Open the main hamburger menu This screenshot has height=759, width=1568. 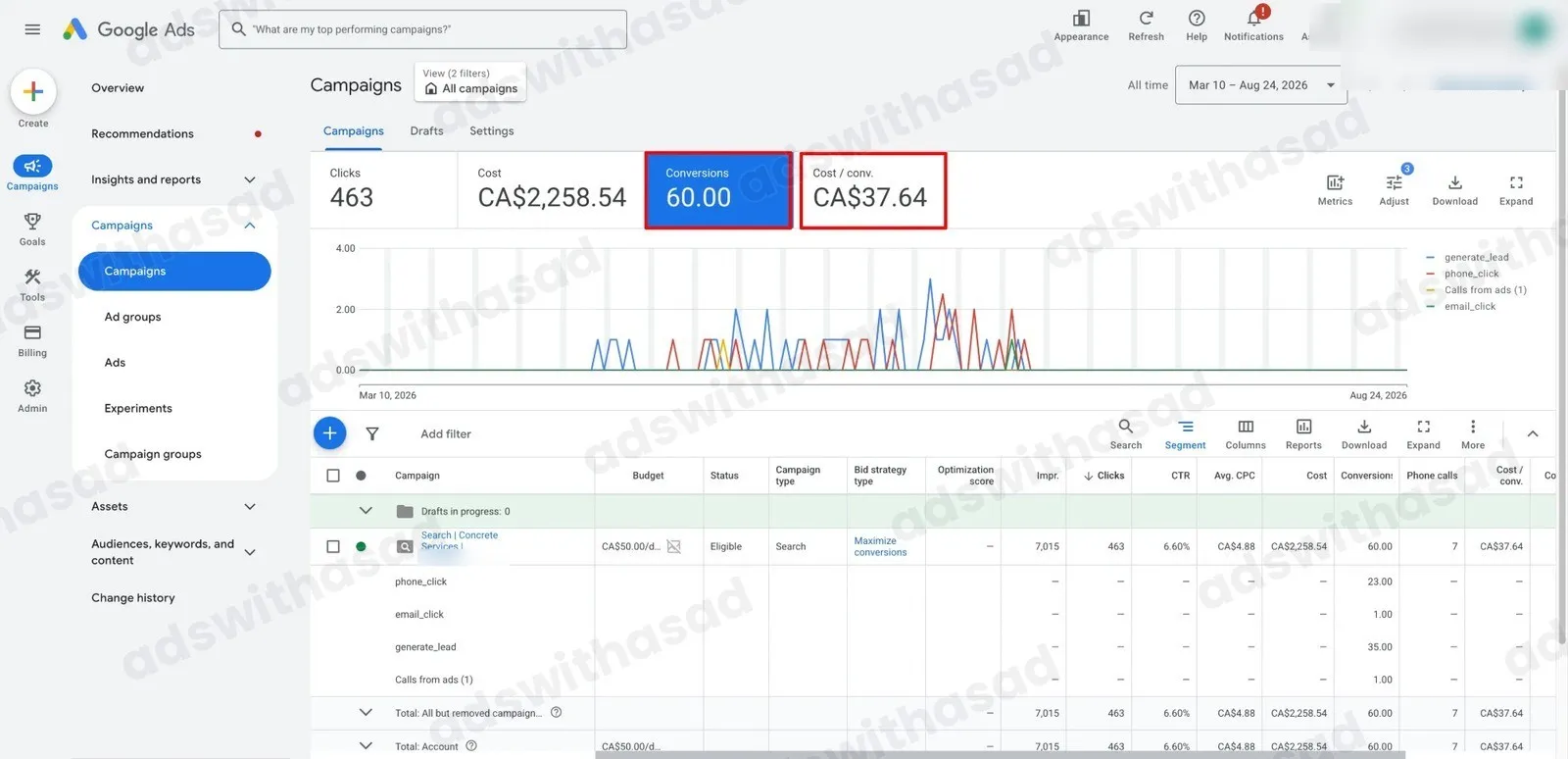point(32,29)
